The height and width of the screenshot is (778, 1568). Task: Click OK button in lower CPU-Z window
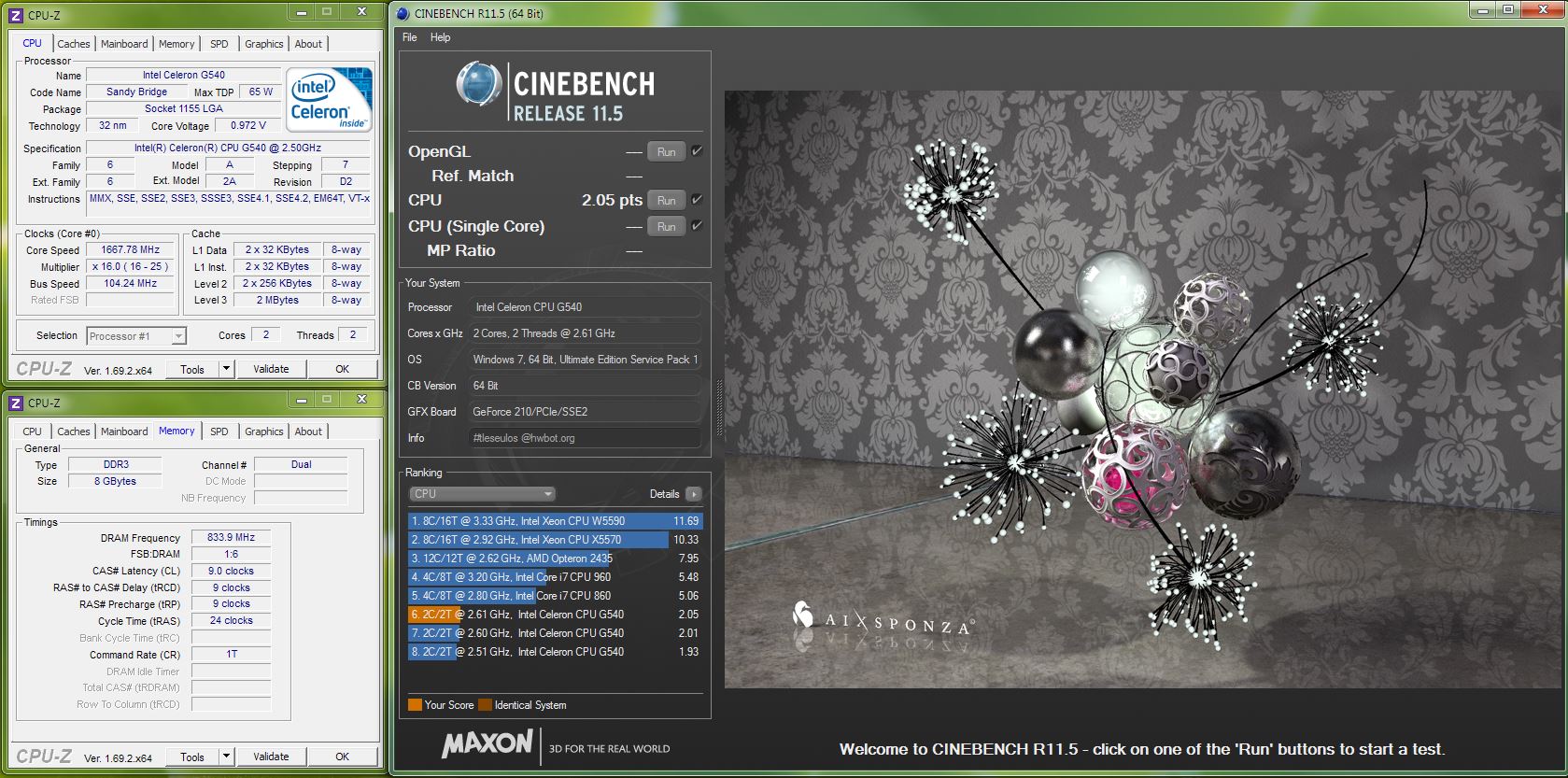pos(343,757)
